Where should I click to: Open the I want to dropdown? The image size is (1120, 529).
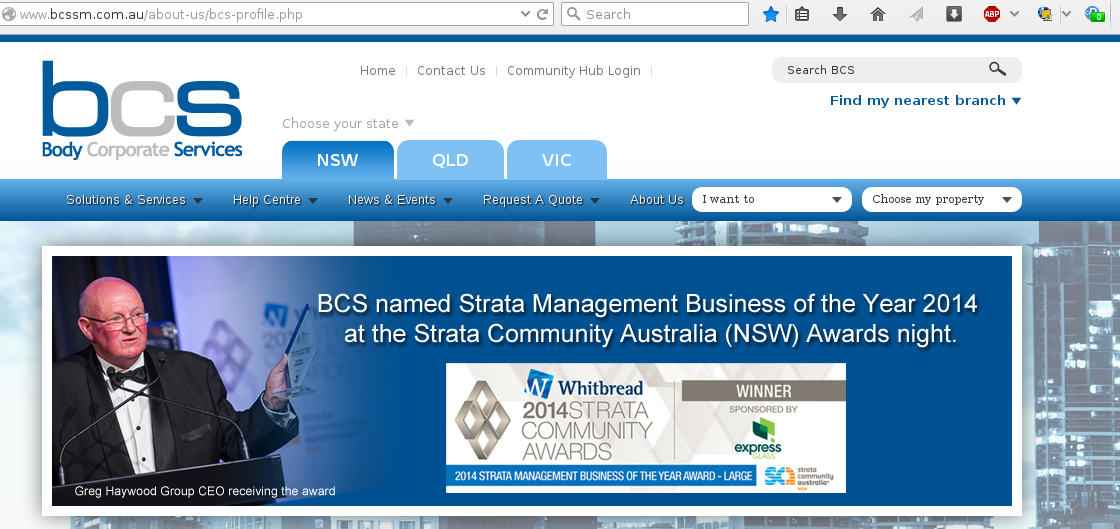[772, 200]
